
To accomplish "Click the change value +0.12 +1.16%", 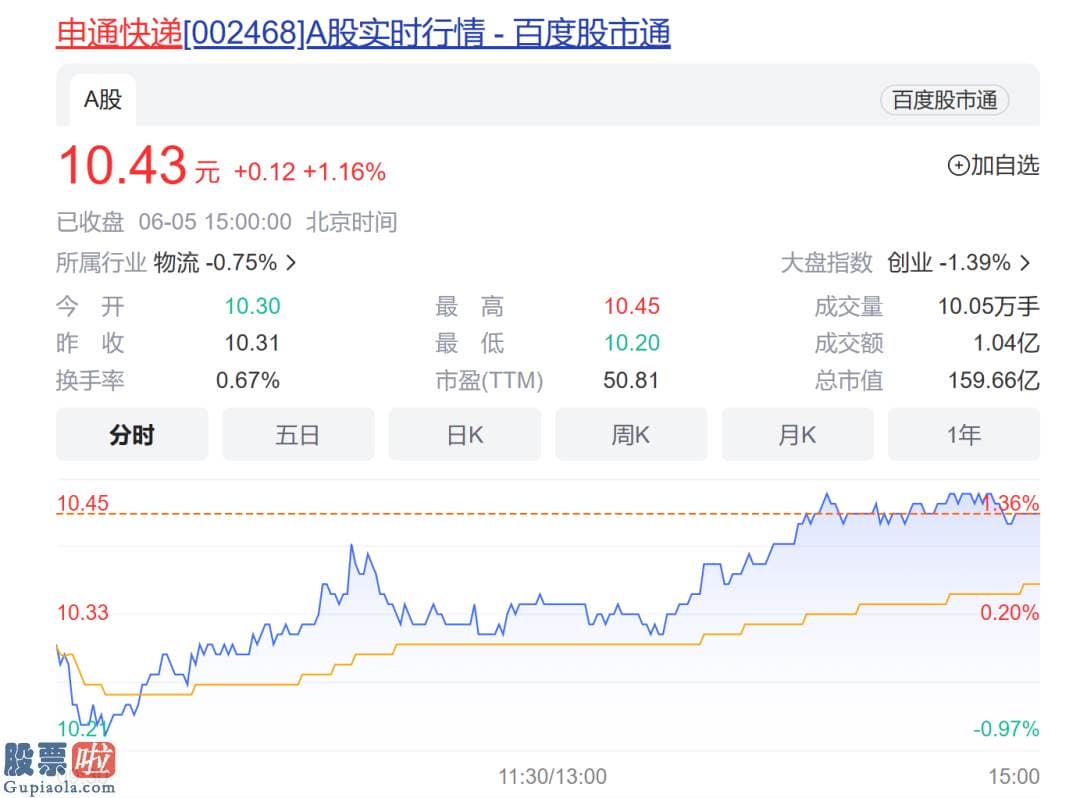I will pyautogui.click(x=310, y=171).
